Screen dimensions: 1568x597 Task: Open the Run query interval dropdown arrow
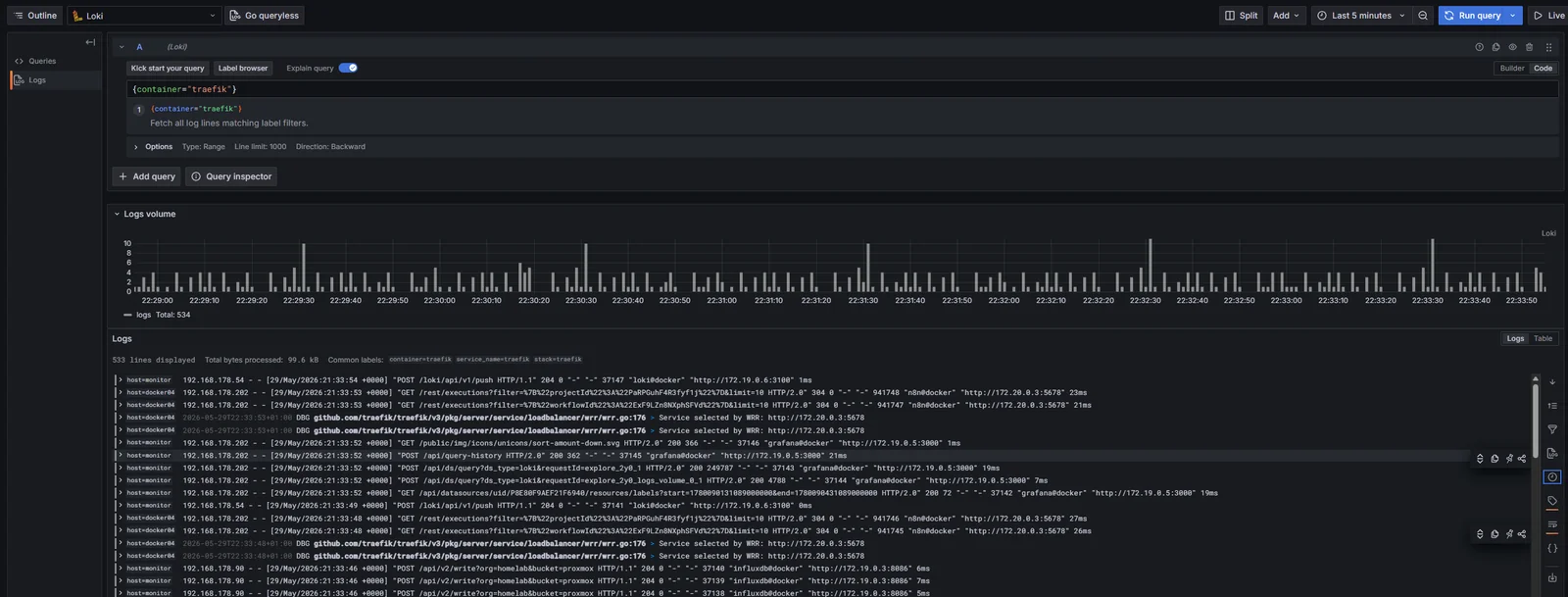click(1513, 16)
